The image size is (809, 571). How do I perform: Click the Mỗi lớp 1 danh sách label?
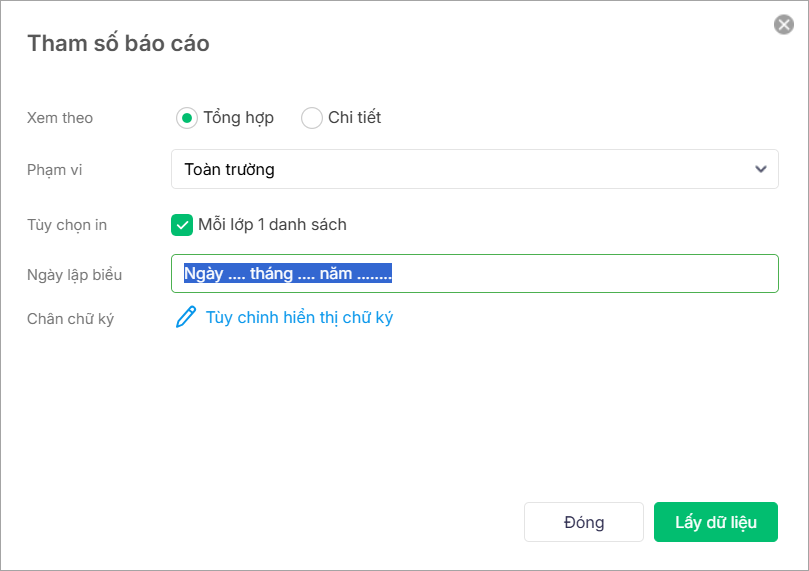[272, 225]
